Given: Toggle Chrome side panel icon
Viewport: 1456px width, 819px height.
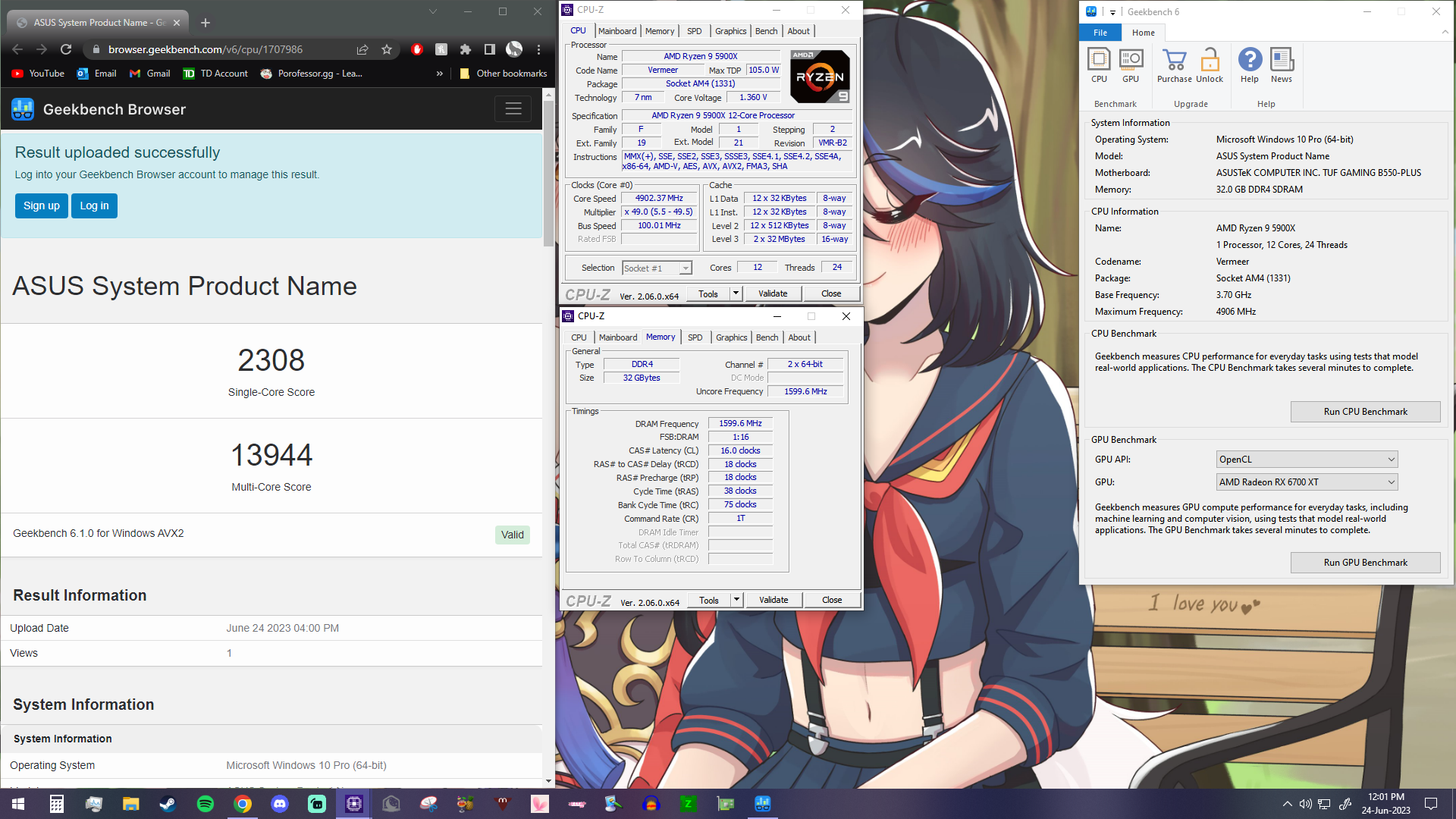Looking at the screenshot, I should pyautogui.click(x=490, y=49).
